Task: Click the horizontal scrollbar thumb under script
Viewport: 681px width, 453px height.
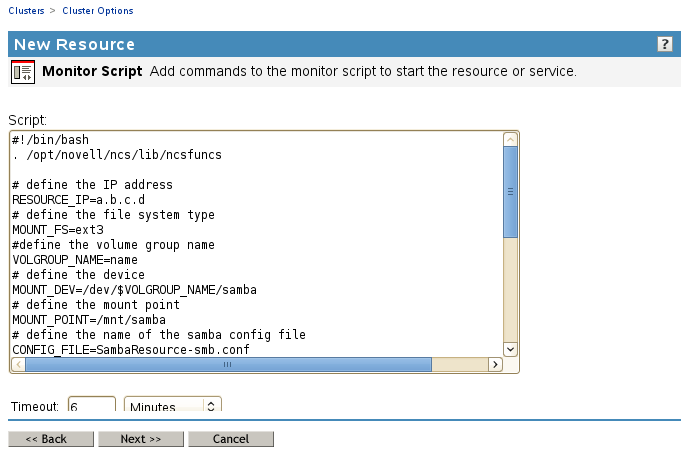Action: click(227, 365)
